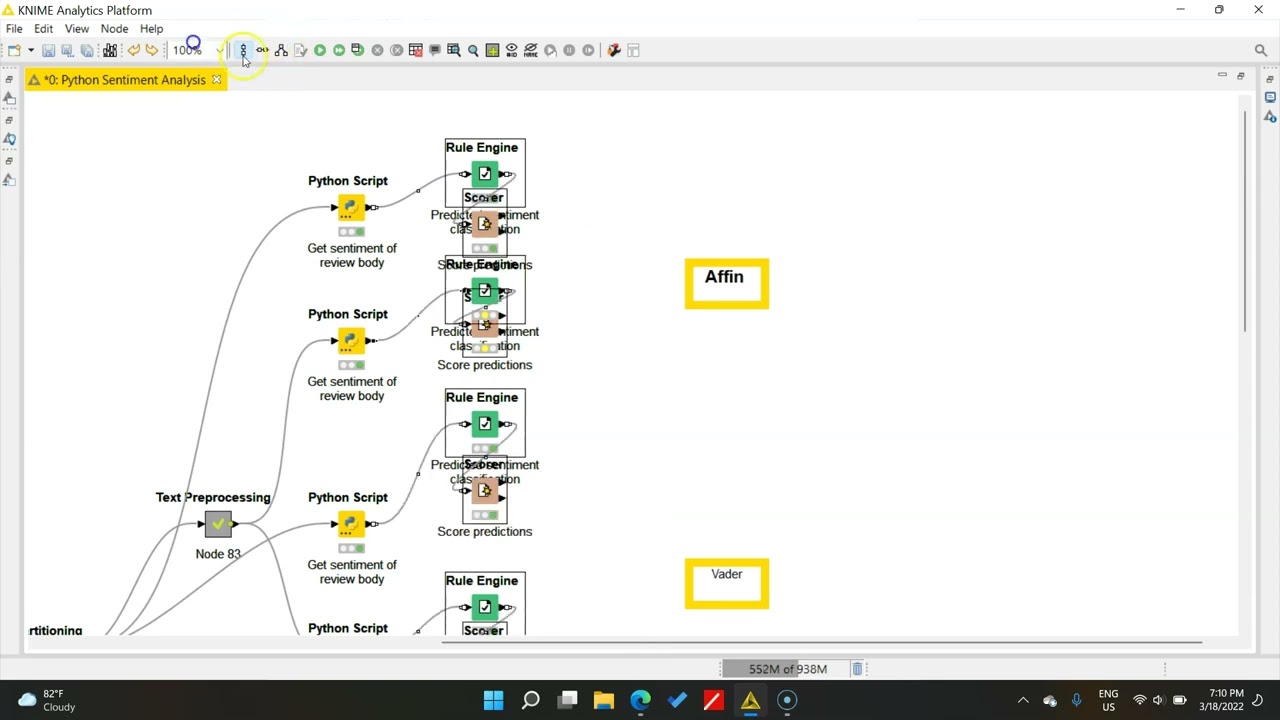This screenshot has width=1280, height=720.
Task: Expand the system tray hidden icons chevron
Action: (1022, 700)
